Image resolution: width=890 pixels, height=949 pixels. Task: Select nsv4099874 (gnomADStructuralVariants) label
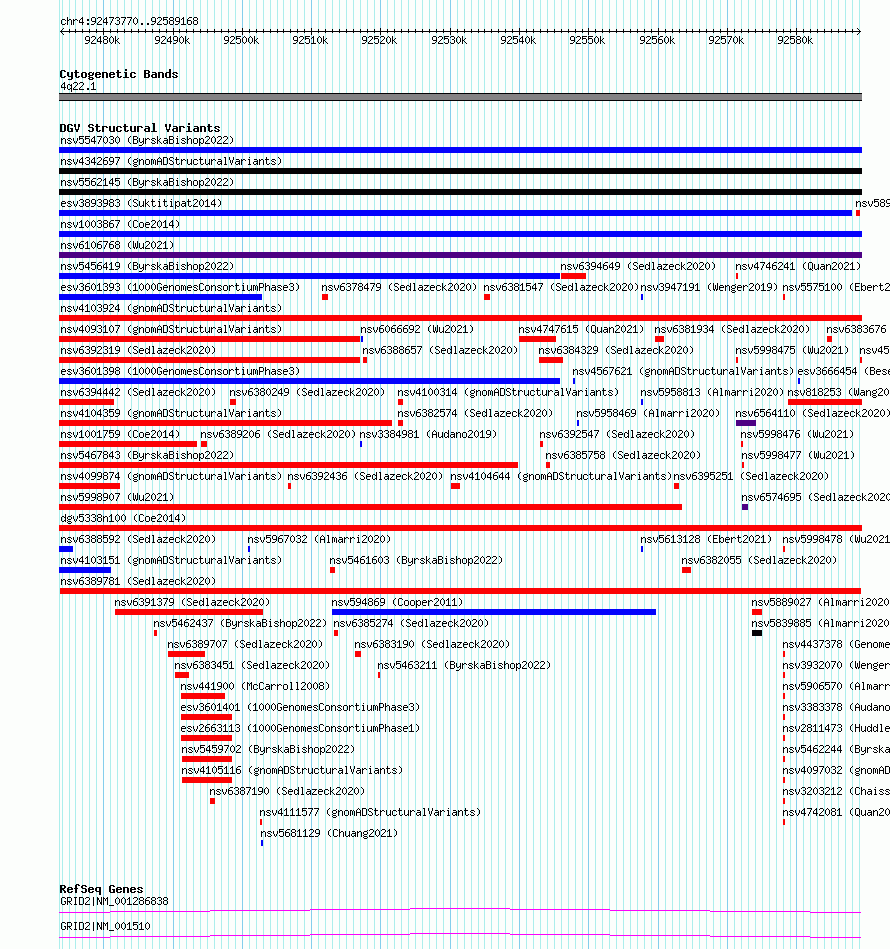click(x=171, y=476)
